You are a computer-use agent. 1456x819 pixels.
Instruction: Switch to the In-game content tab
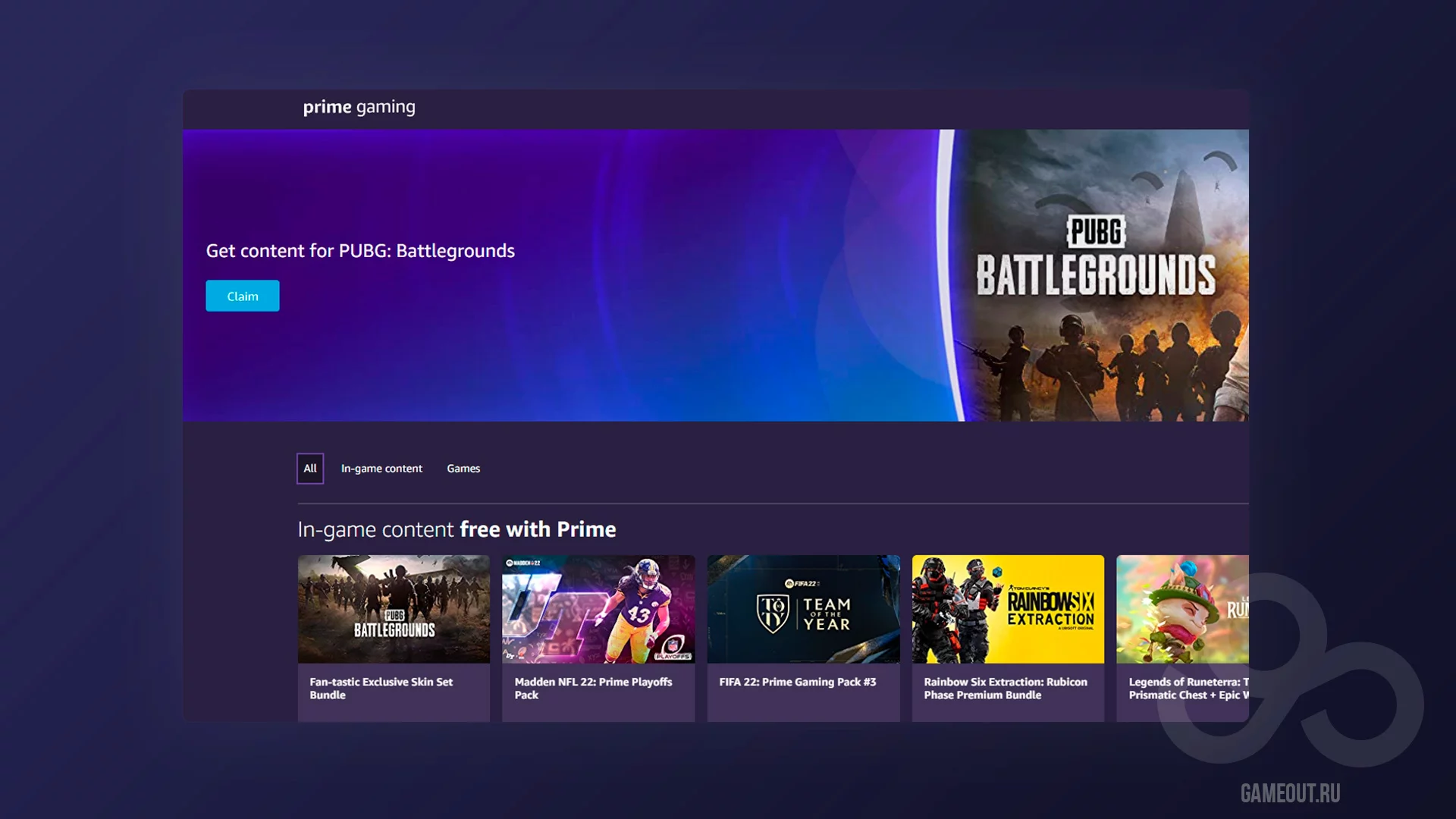pyautogui.click(x=381, y=469)
